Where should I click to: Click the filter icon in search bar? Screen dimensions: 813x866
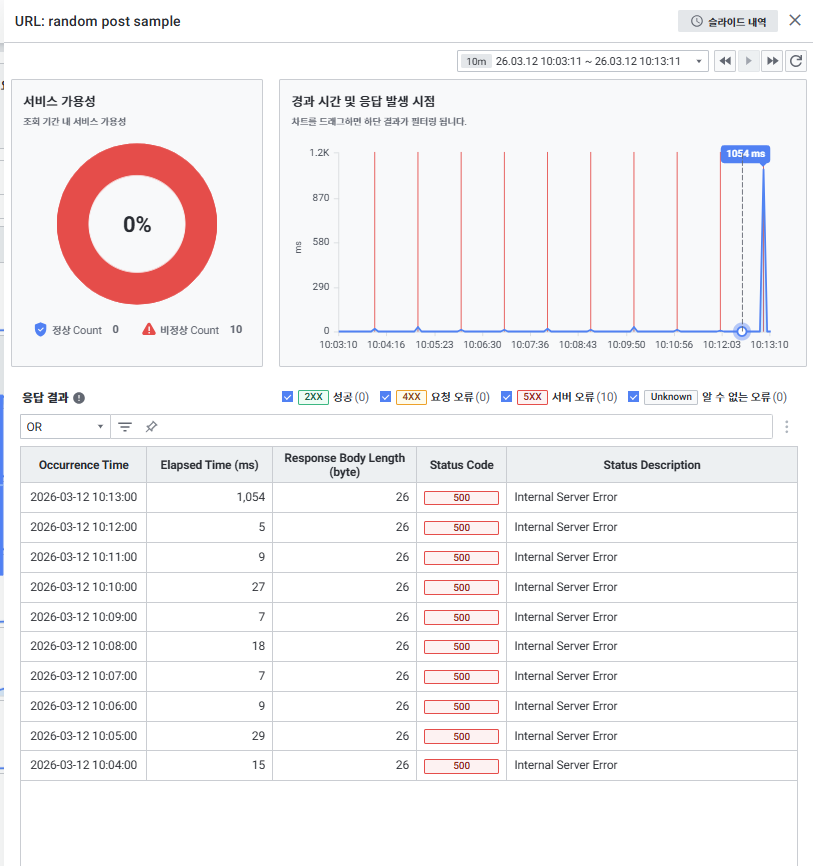[x=125, y=427]
